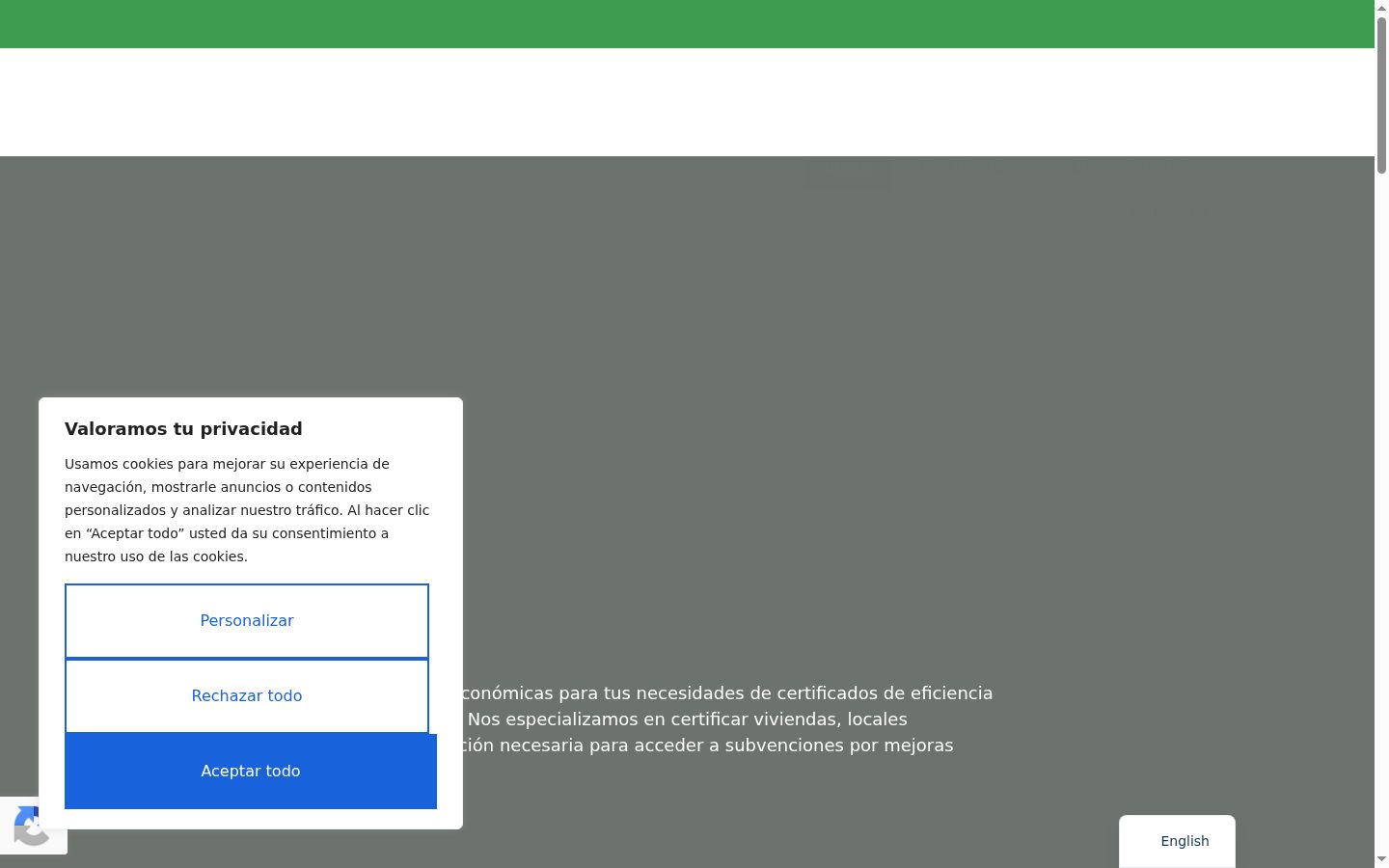
Task: Click the cookie usage description text
Action: click(x=247, y=510)
